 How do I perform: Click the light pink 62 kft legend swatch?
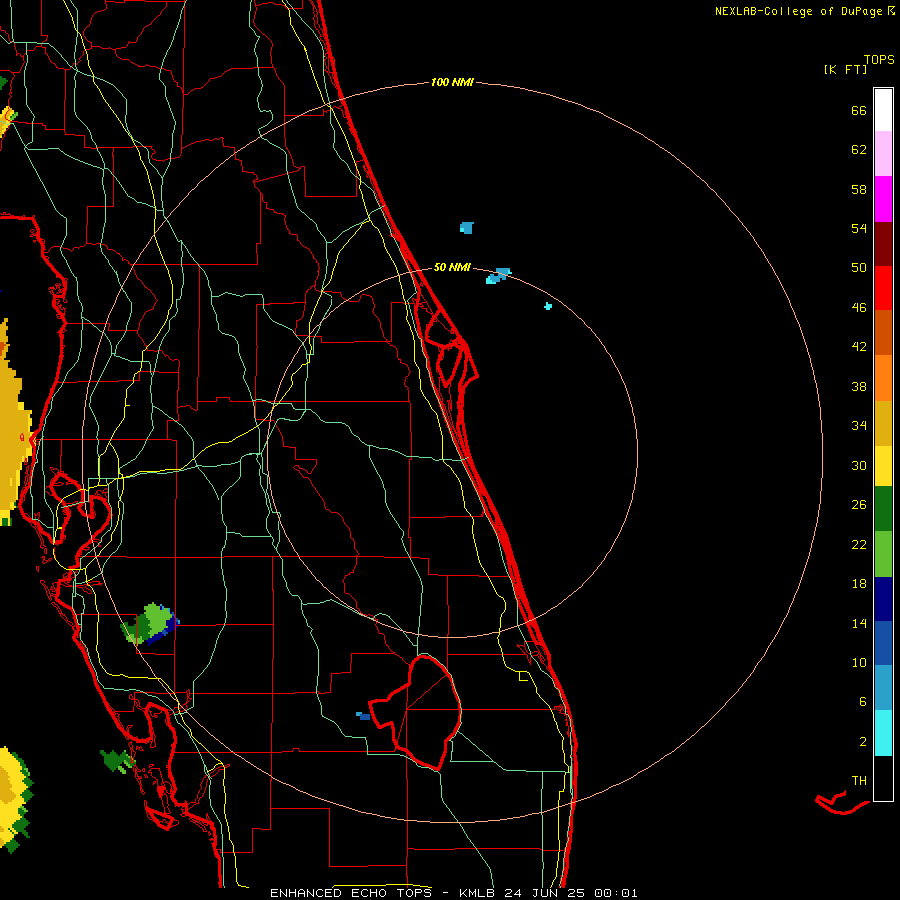[x=883, y=153]
